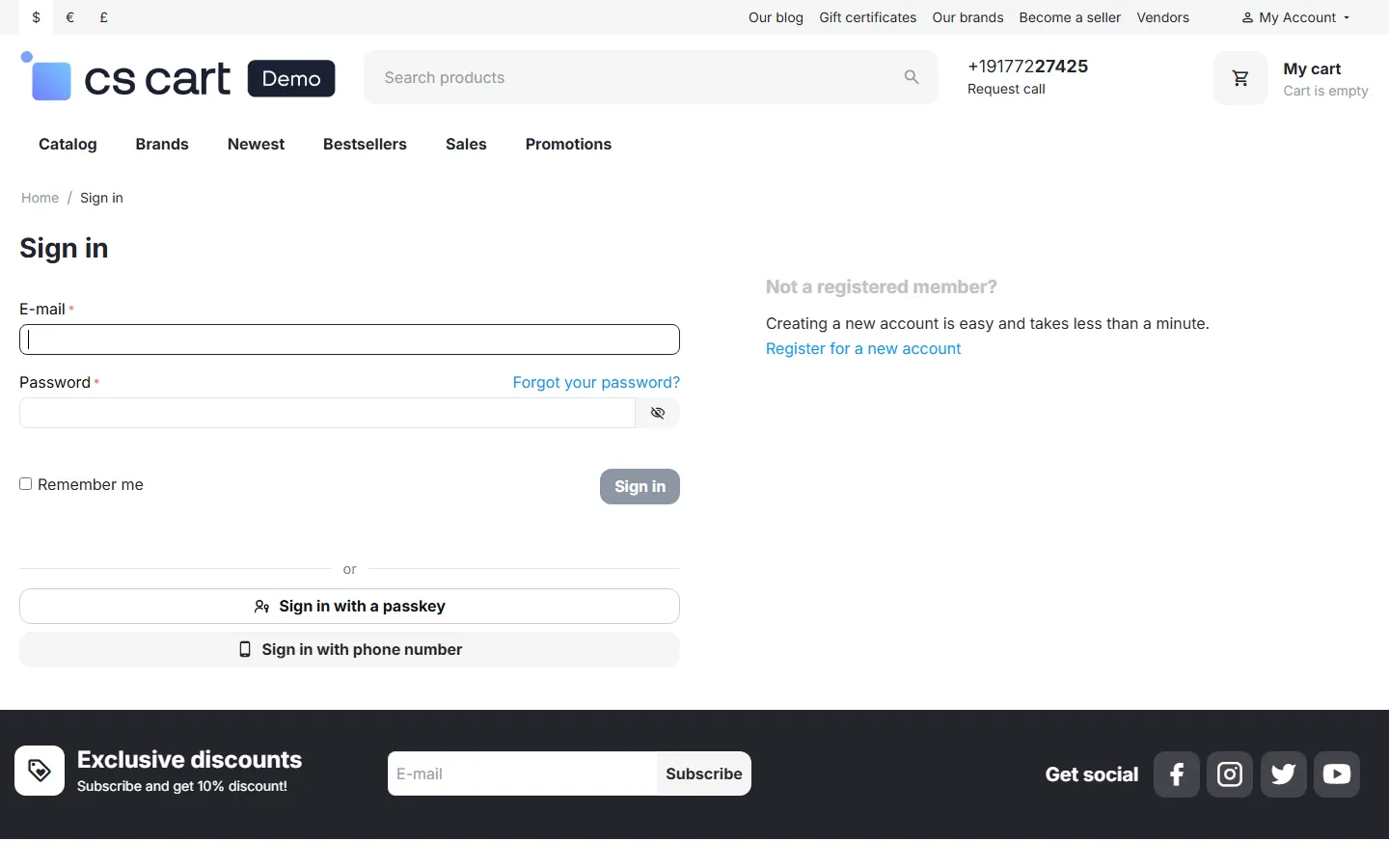Click the discount tag icon

point(40,771)
